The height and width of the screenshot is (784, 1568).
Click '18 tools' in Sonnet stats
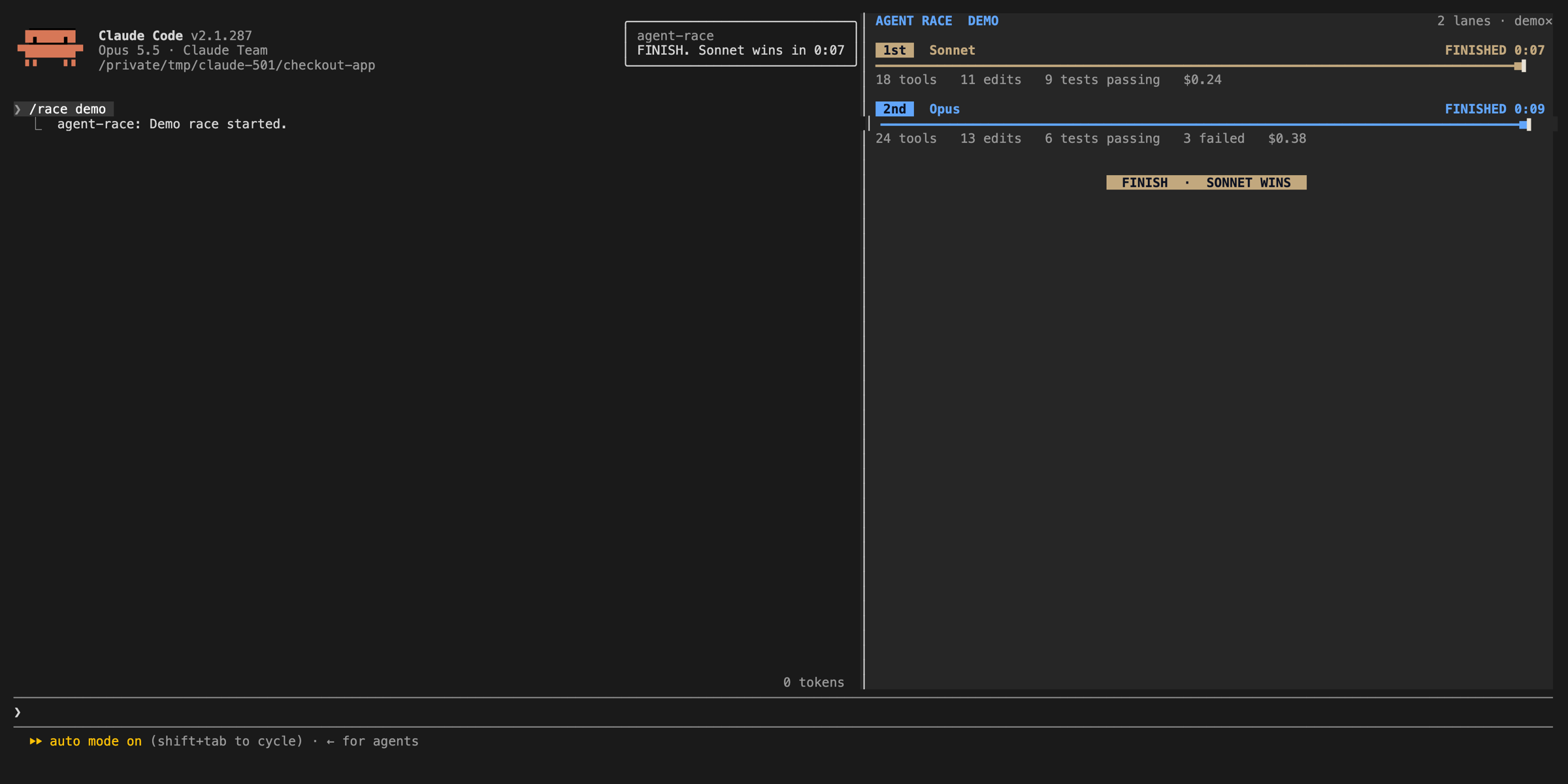point(906,80)
